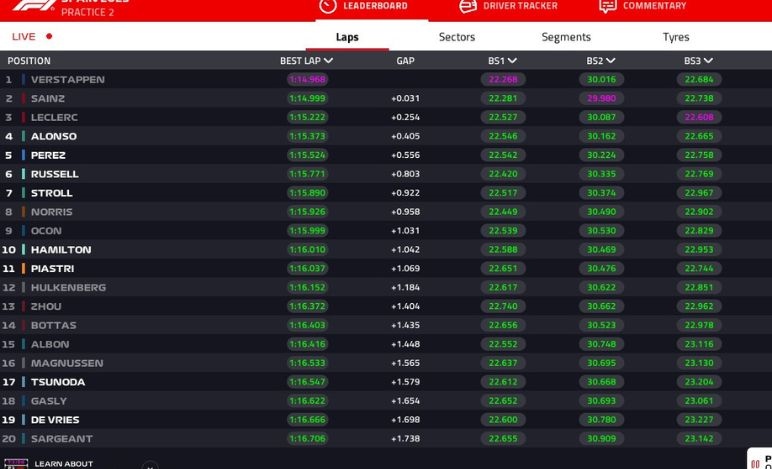Select driver SAINZ
The height and width of the screenshot is (469, 772).
click(x=48, y=98)
